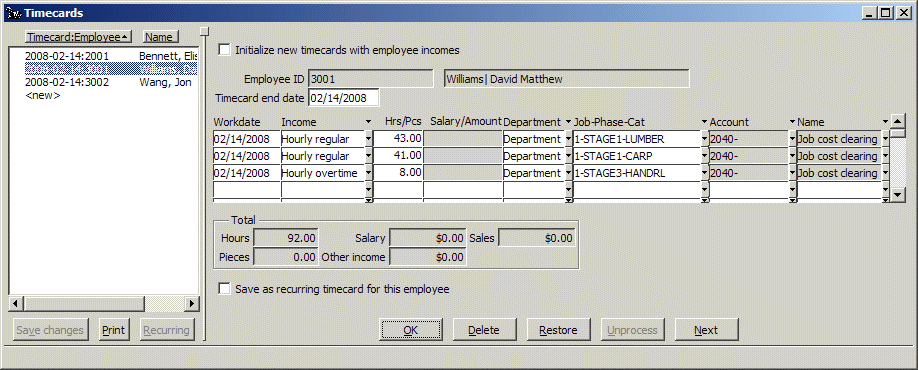Screen dimensions: 918x370
Task: Click the Restore button
Action: pos(559,330)
